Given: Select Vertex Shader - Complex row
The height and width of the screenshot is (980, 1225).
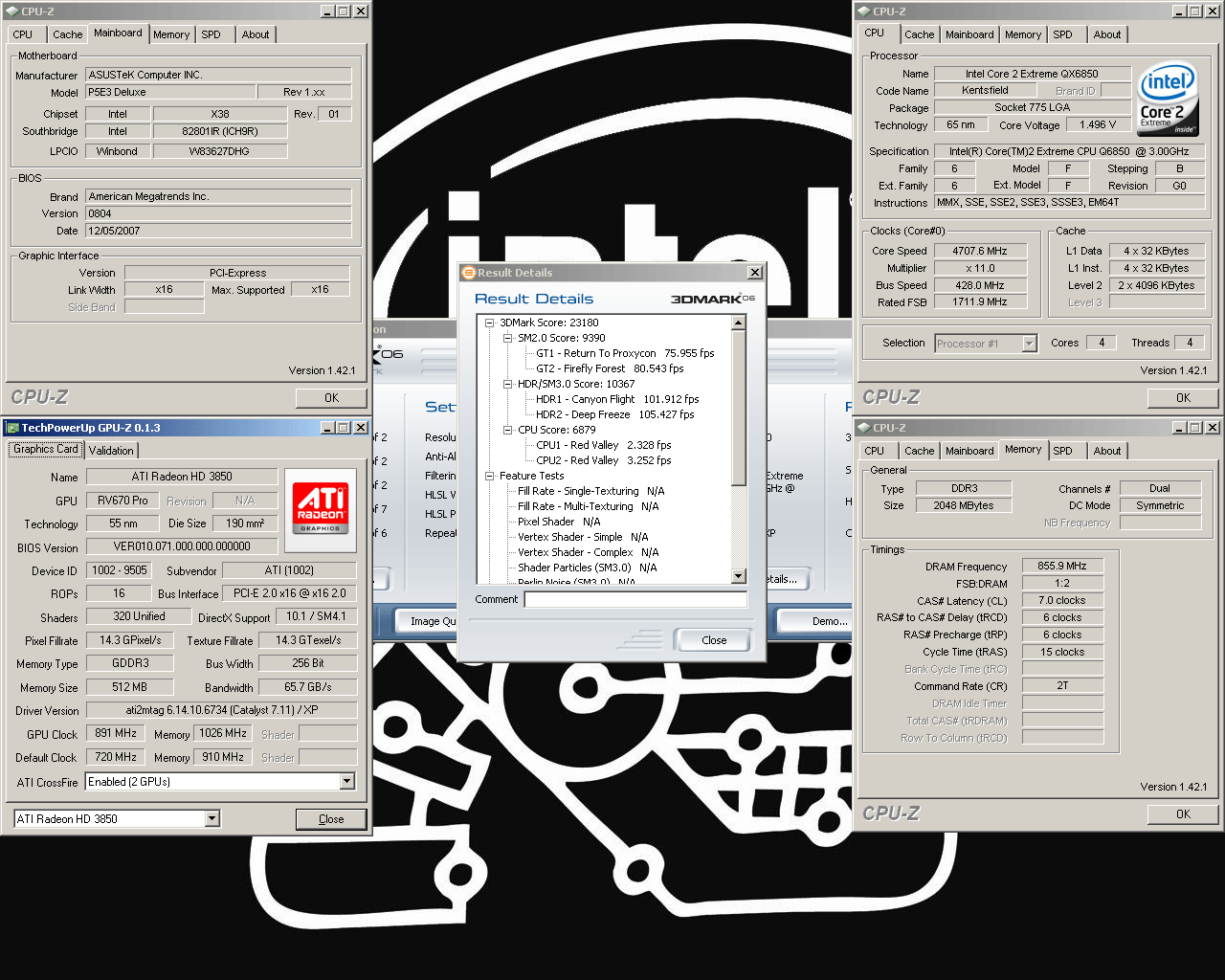Looking at the screenshot, I should pyautogui.click(x=588, y=552).
